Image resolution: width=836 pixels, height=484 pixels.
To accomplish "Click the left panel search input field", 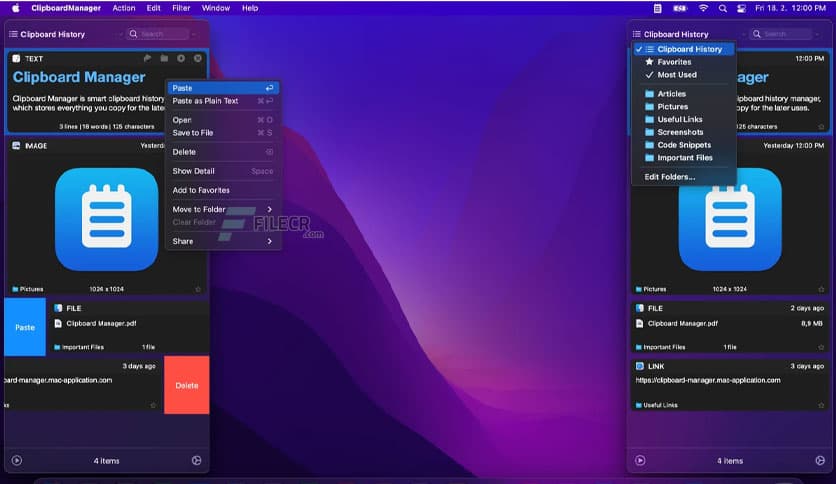I will [x=157, y=34].
